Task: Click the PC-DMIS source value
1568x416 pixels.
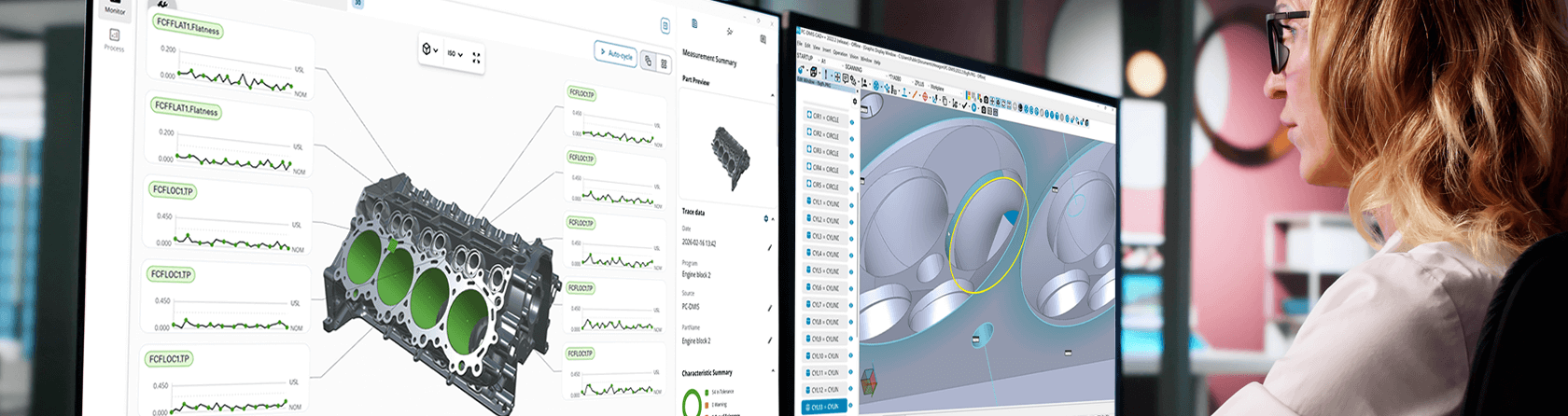Action: 691,306
